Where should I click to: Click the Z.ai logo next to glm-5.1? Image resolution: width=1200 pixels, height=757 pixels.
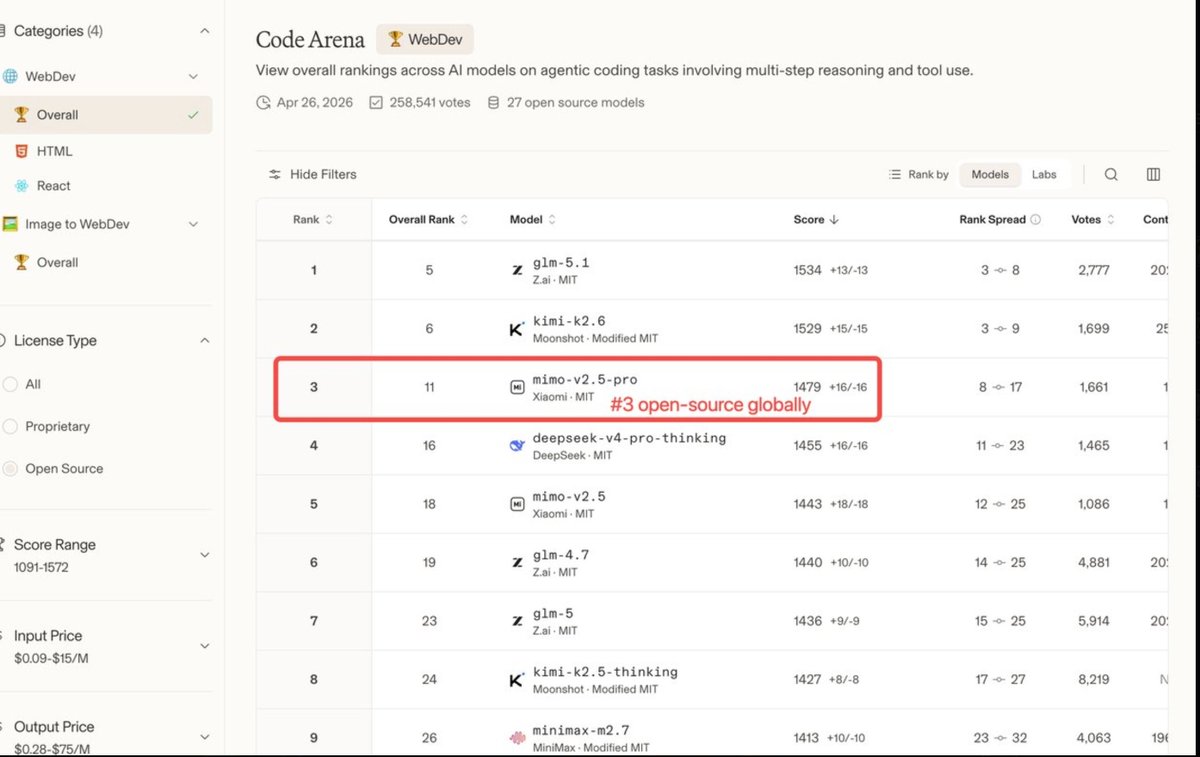(517, 270)
